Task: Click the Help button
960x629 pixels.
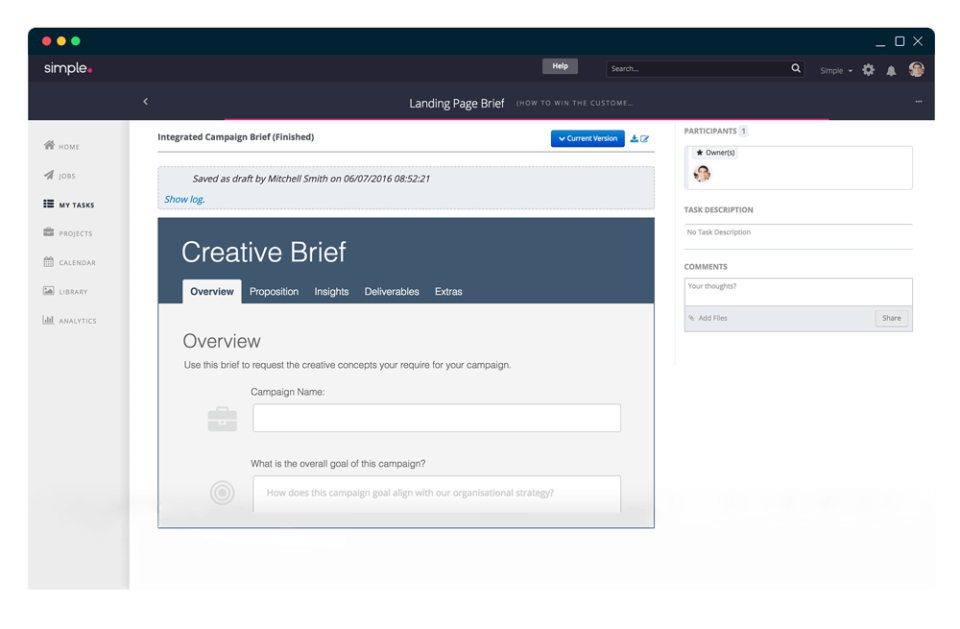Action: click(x=560, y=66)
